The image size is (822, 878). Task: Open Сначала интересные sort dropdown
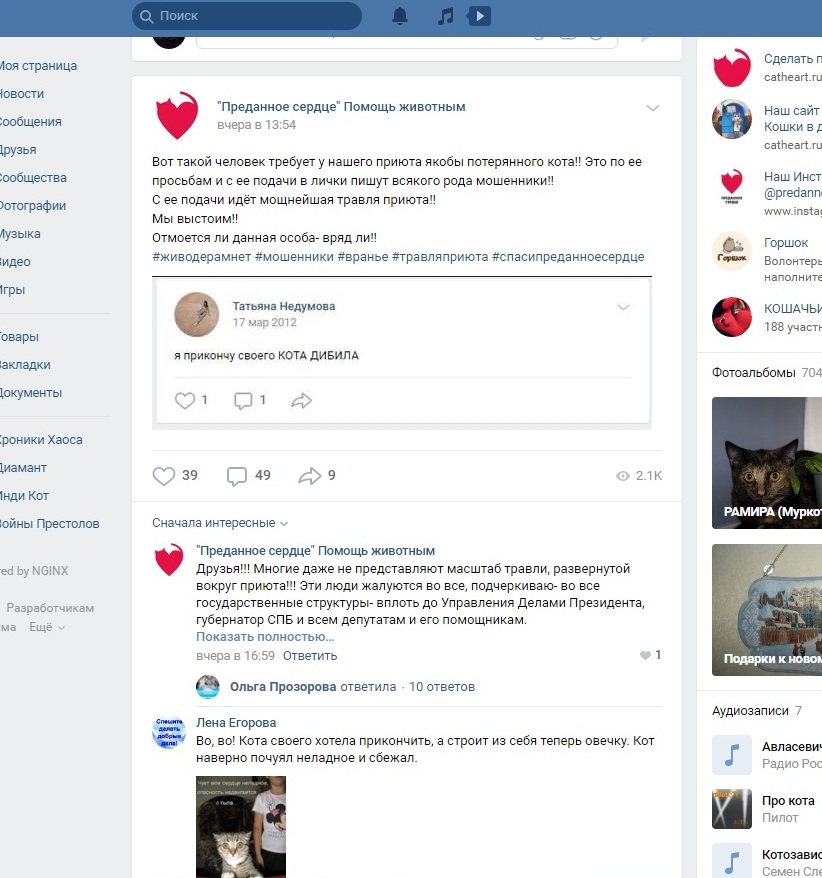[x=220, y=523]
